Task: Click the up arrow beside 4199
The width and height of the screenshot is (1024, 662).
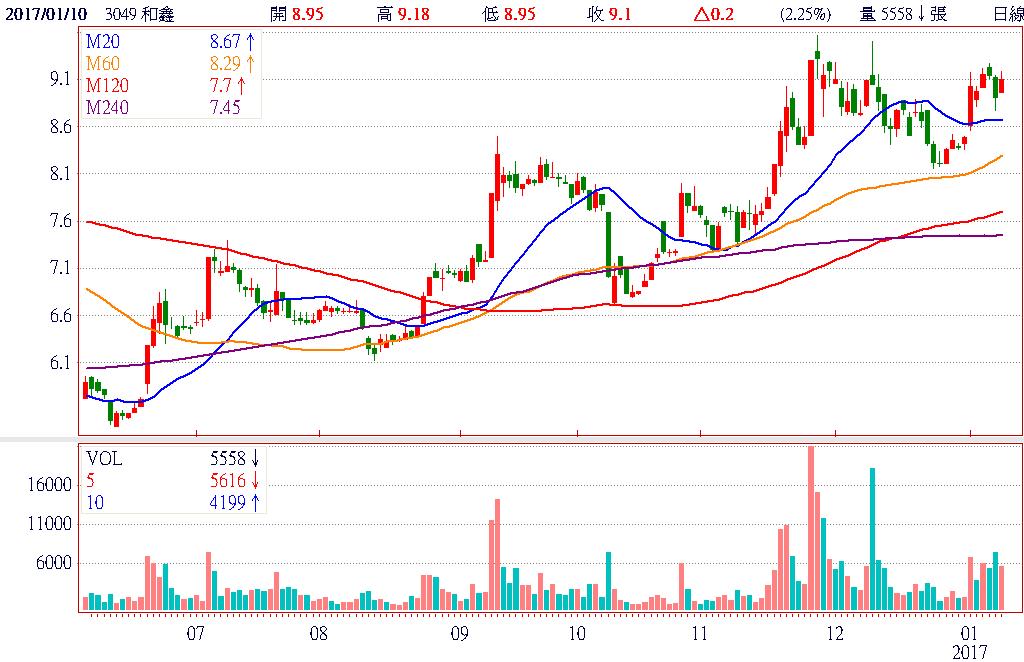Action: [255, 502]
